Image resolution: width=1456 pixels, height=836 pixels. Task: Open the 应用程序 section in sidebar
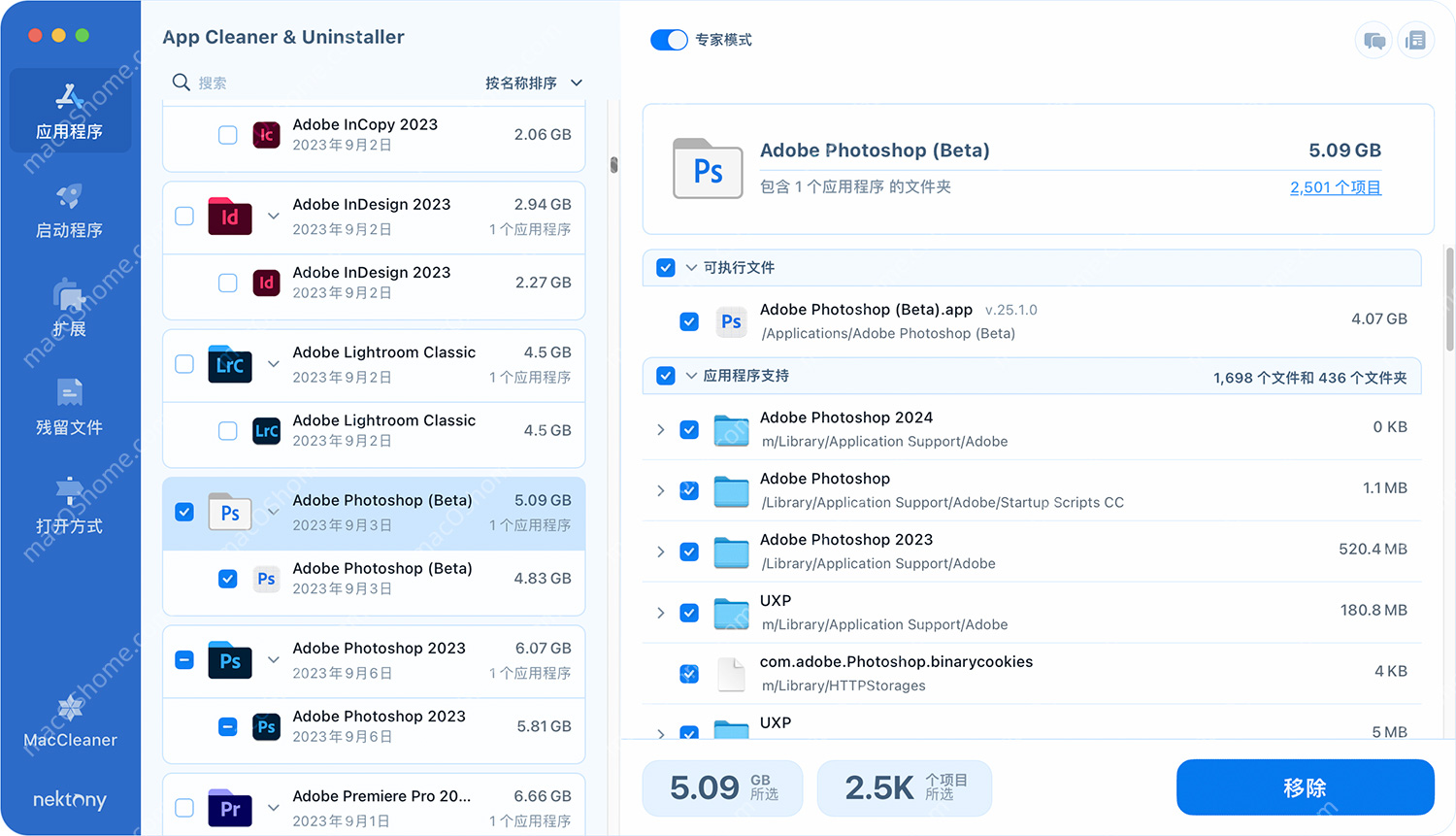pyautogui.click(x=69, y=109)
